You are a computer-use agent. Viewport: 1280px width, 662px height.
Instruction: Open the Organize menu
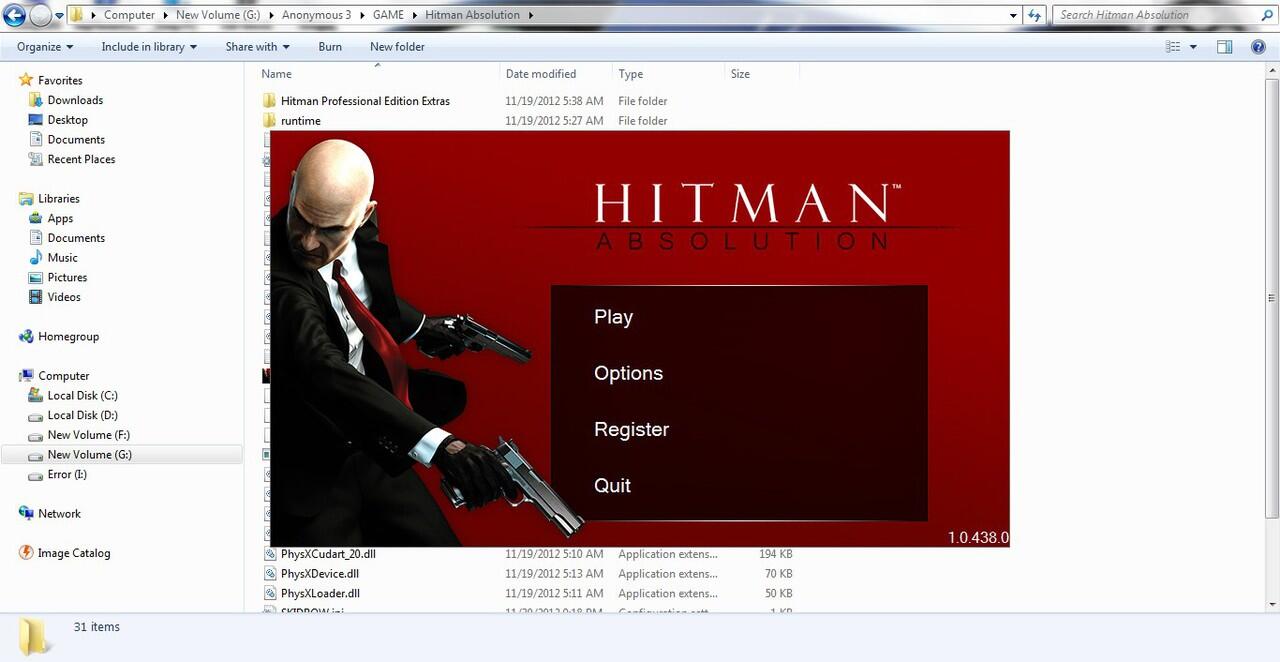point(45,47)
